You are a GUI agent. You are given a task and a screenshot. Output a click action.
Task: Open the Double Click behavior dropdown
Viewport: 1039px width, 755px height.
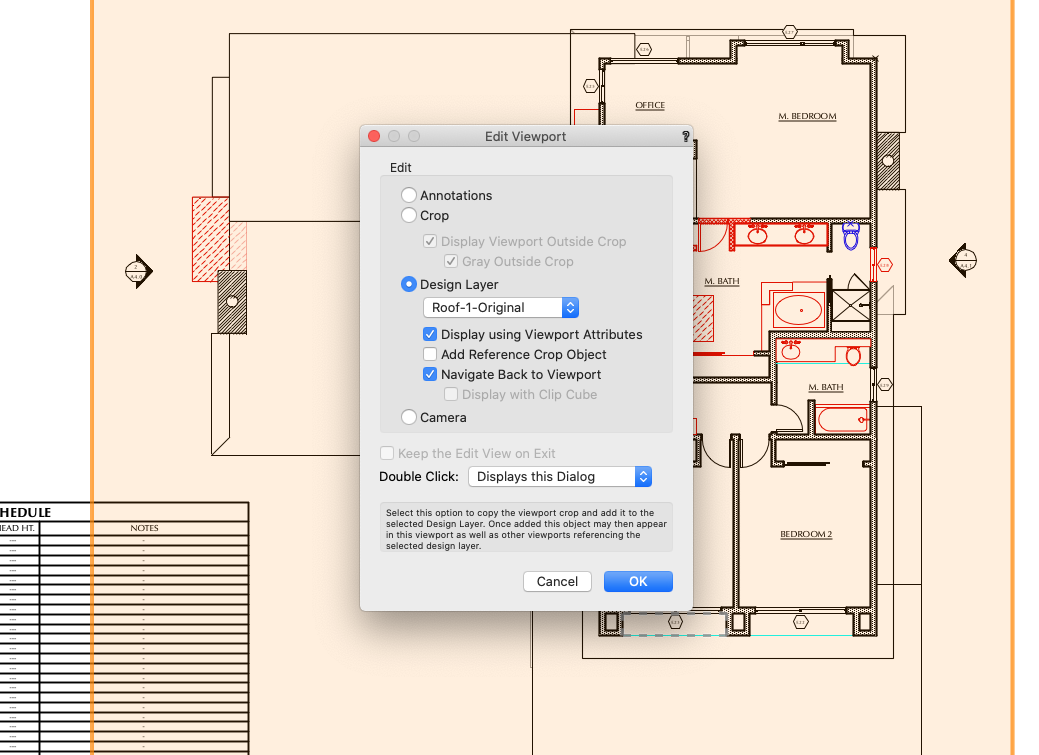tap(643, 476)
